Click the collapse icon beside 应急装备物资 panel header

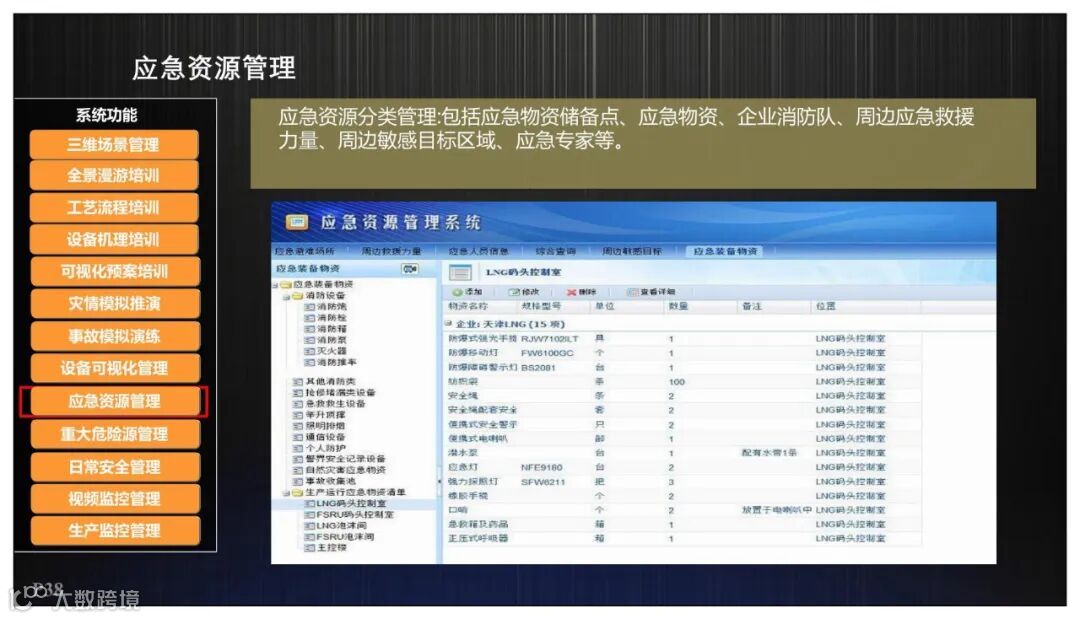click(410, 269)
